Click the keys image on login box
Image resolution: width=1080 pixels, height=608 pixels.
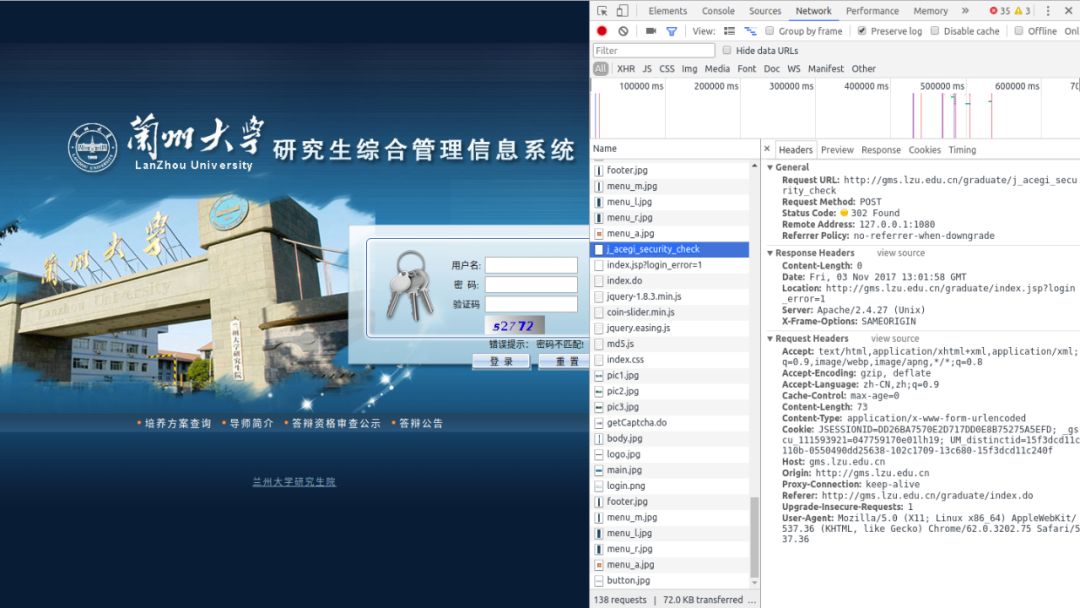point(410,285)
